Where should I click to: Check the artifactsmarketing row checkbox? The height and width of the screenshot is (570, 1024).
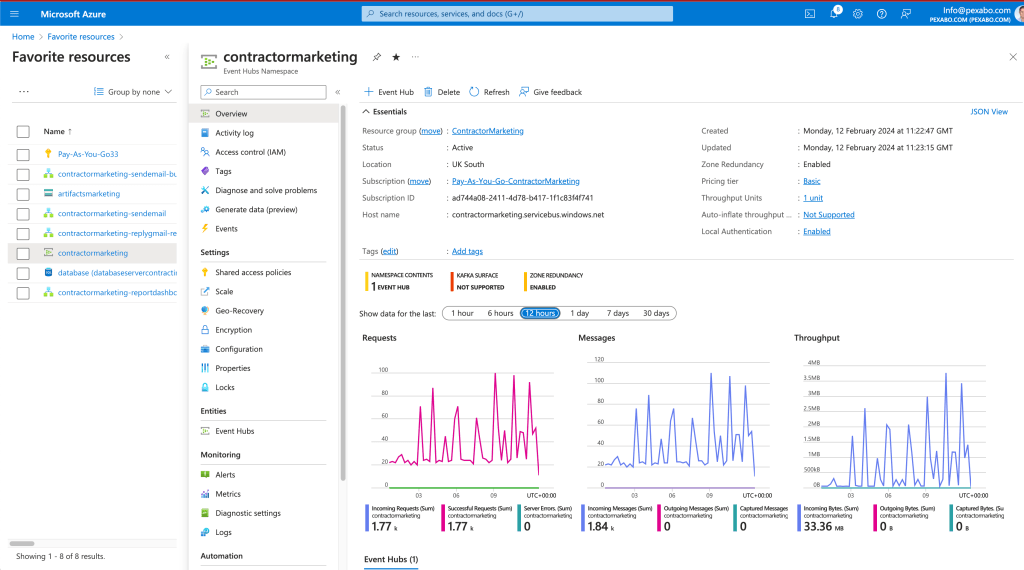click(23, 194)
